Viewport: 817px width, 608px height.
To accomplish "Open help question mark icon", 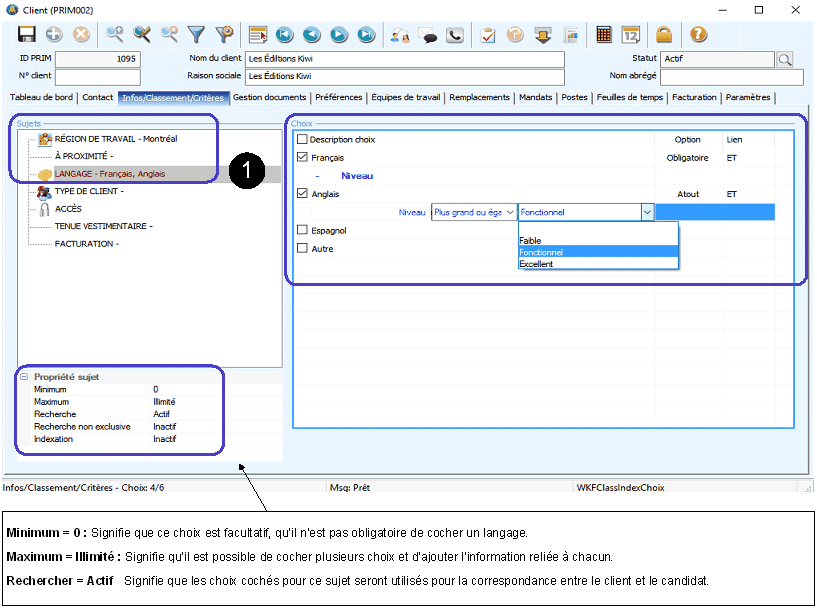I will pyautogui.click(x=698, y=34).
